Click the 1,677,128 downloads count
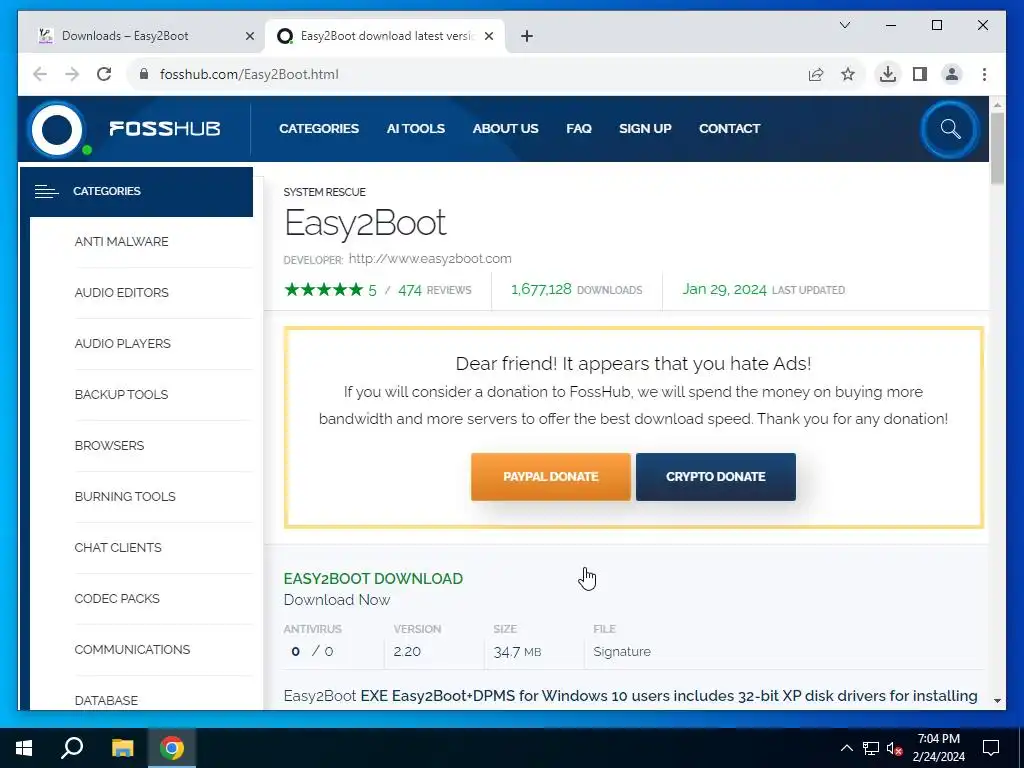This screenshot has height=768, width=1024. [x=541, y=289]
